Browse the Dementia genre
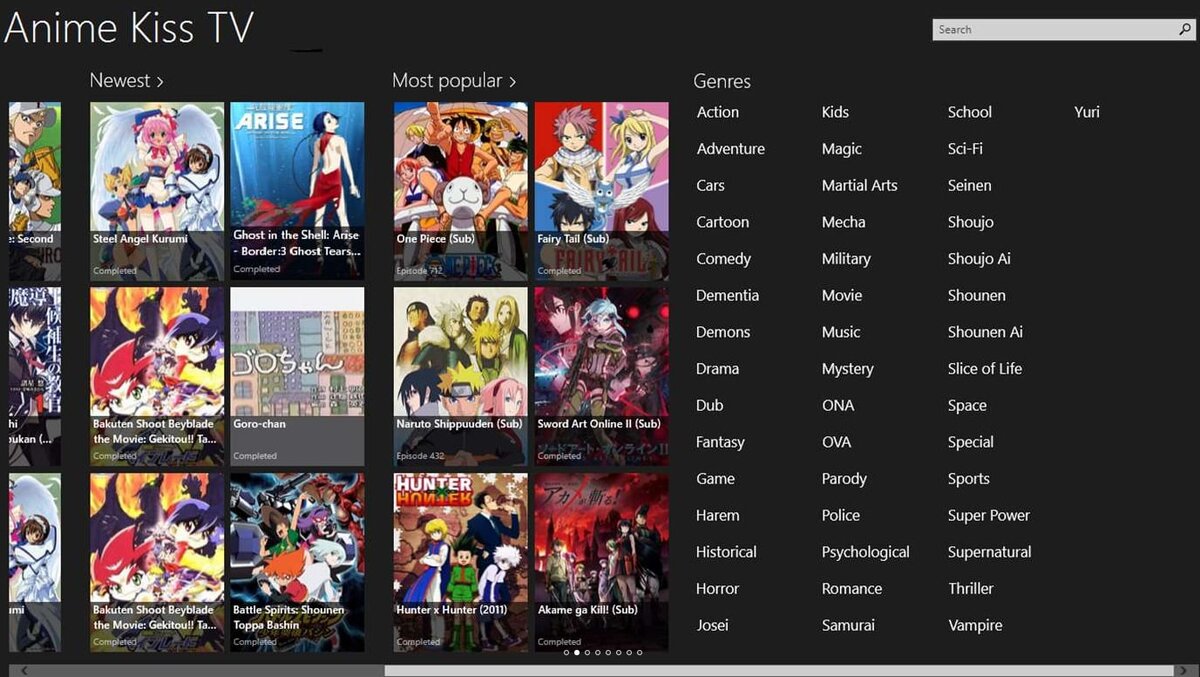The width and height of the screenshot is (1200, 677). coord(728,295)
